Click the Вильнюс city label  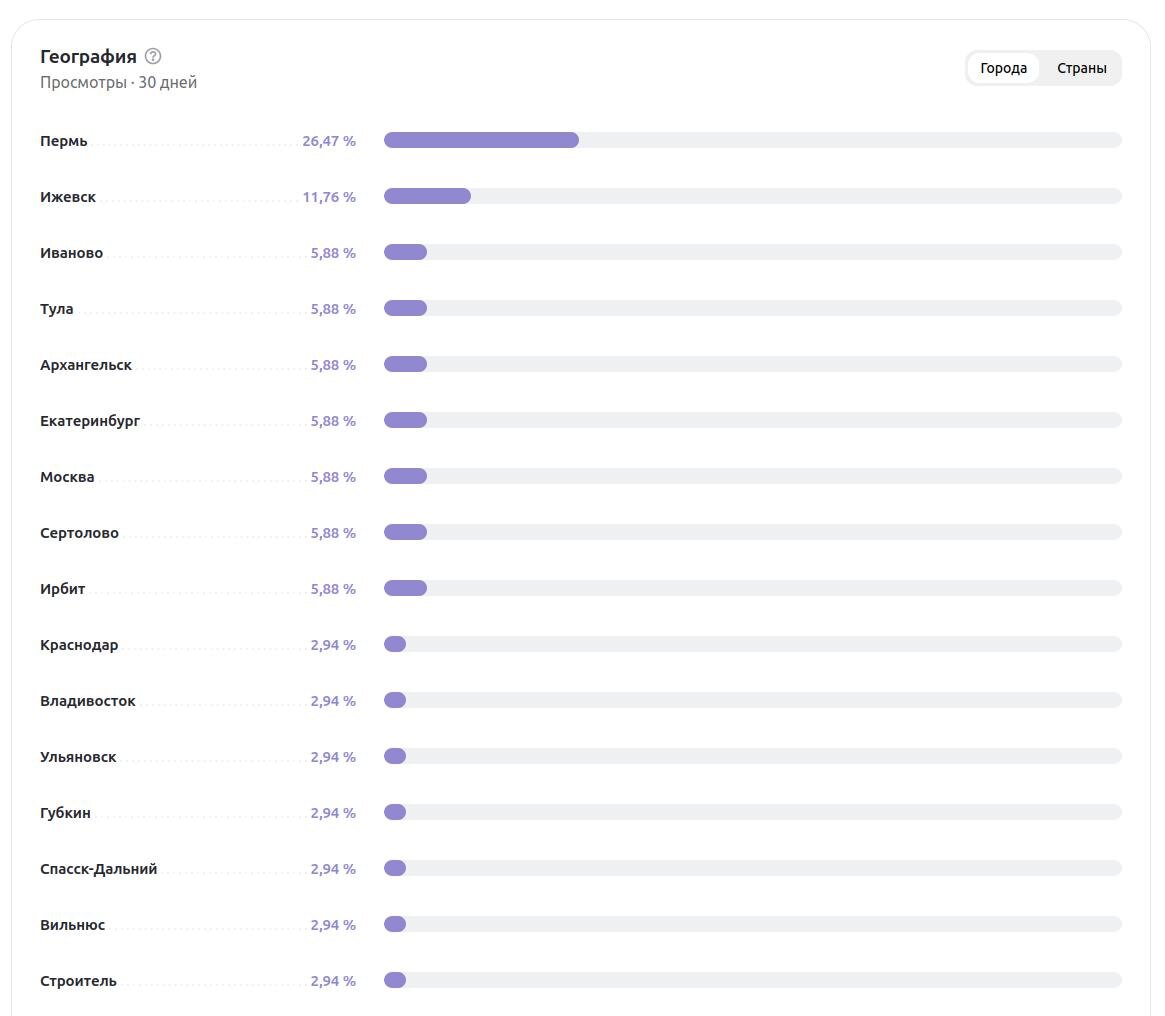pyautogui.click(x=73, y=925)
